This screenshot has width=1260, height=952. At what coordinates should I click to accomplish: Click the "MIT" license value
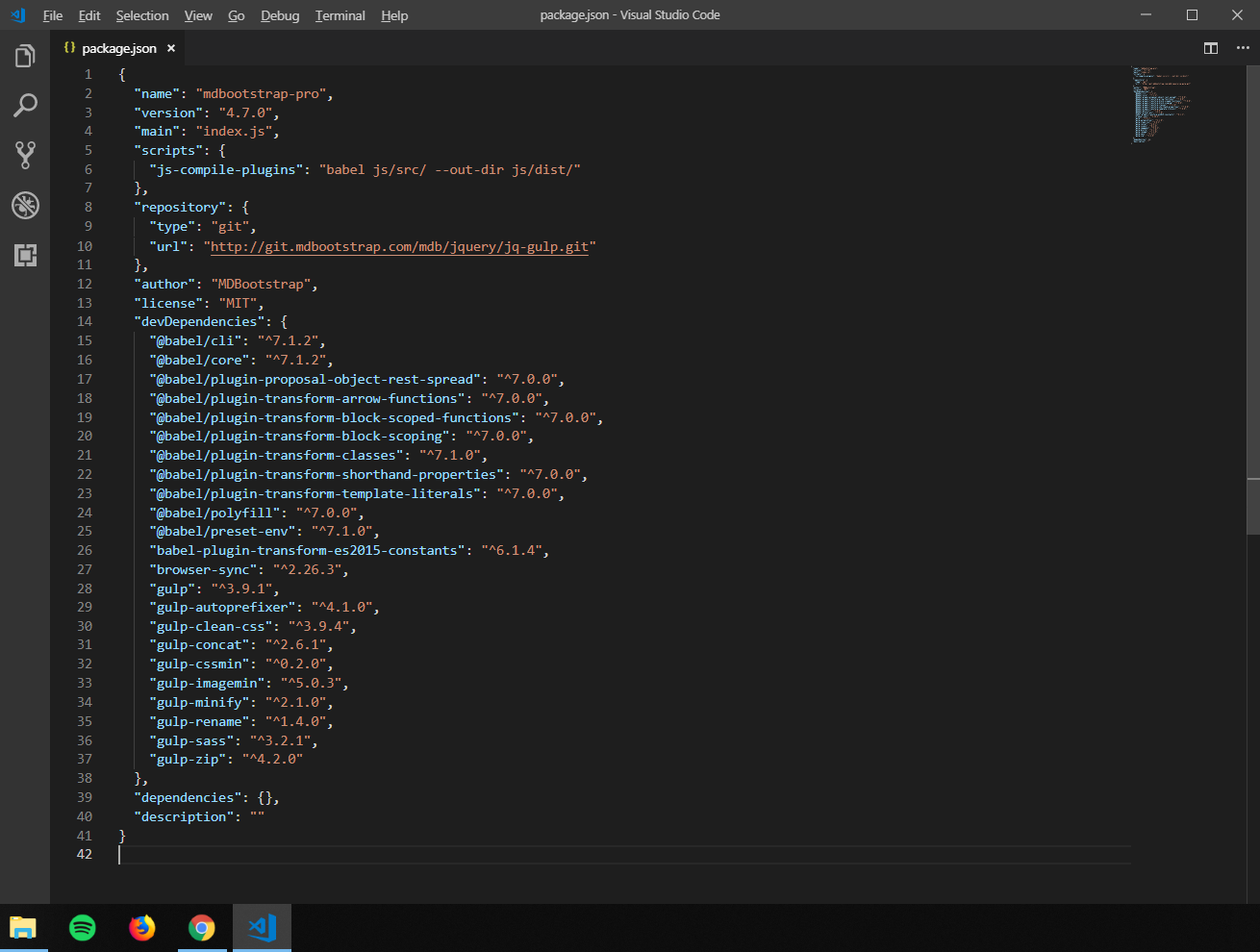coord(238,303)
